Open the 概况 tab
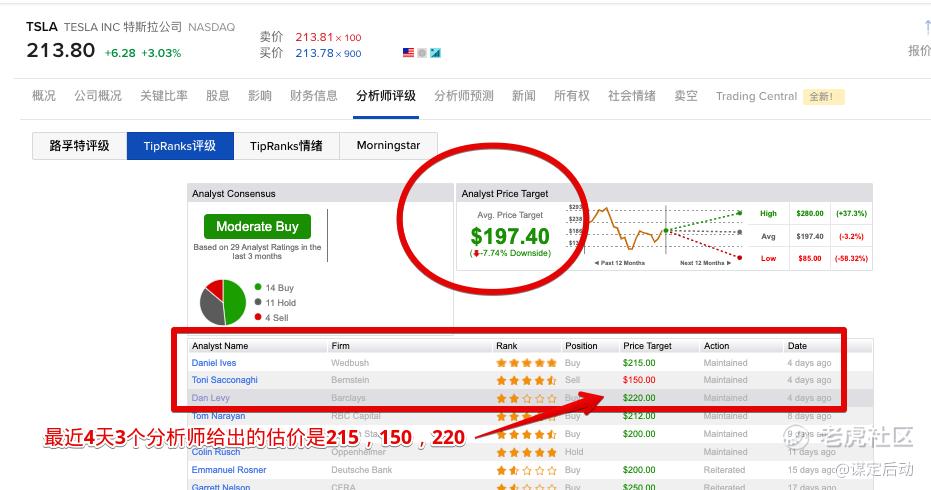 pyautogui.click(x=43, y=96)
